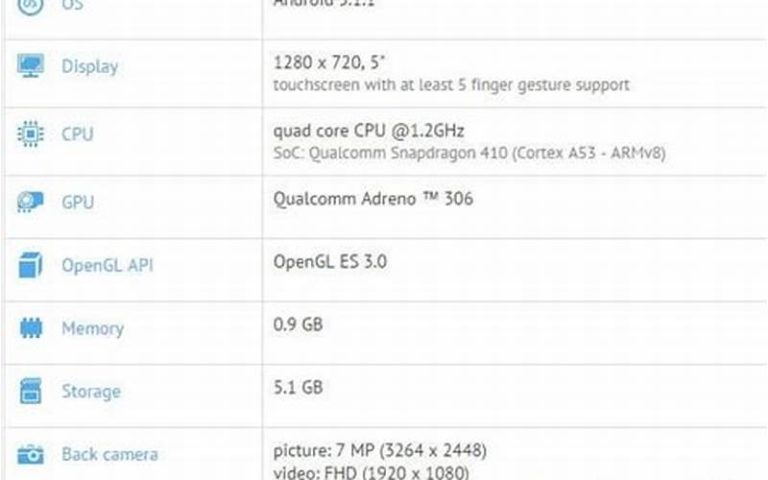768x480 pixels.
Task: Click the Storage label
Action: pos(91,391)
